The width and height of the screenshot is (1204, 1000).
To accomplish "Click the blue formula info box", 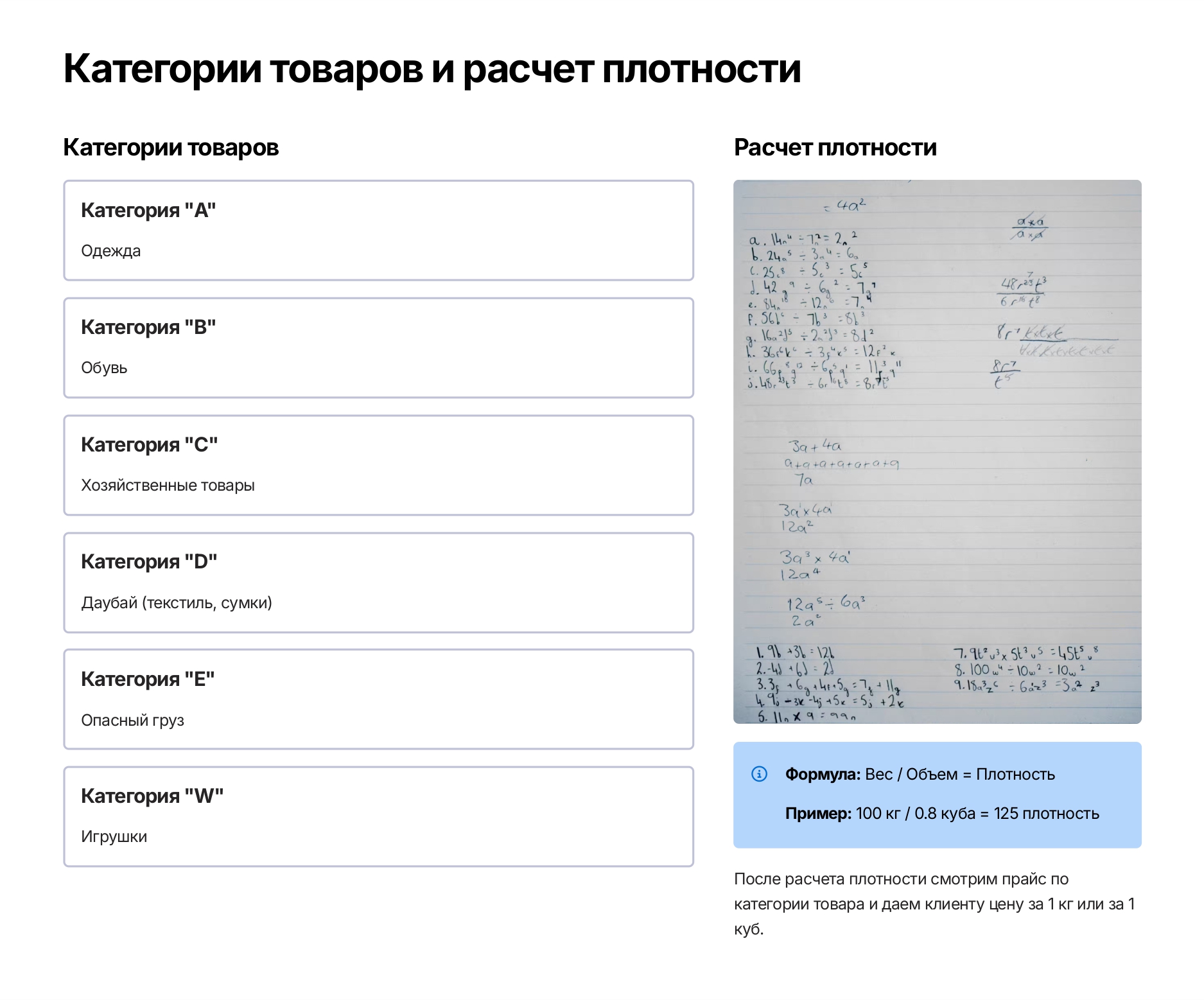I will (x=938, y=795).
